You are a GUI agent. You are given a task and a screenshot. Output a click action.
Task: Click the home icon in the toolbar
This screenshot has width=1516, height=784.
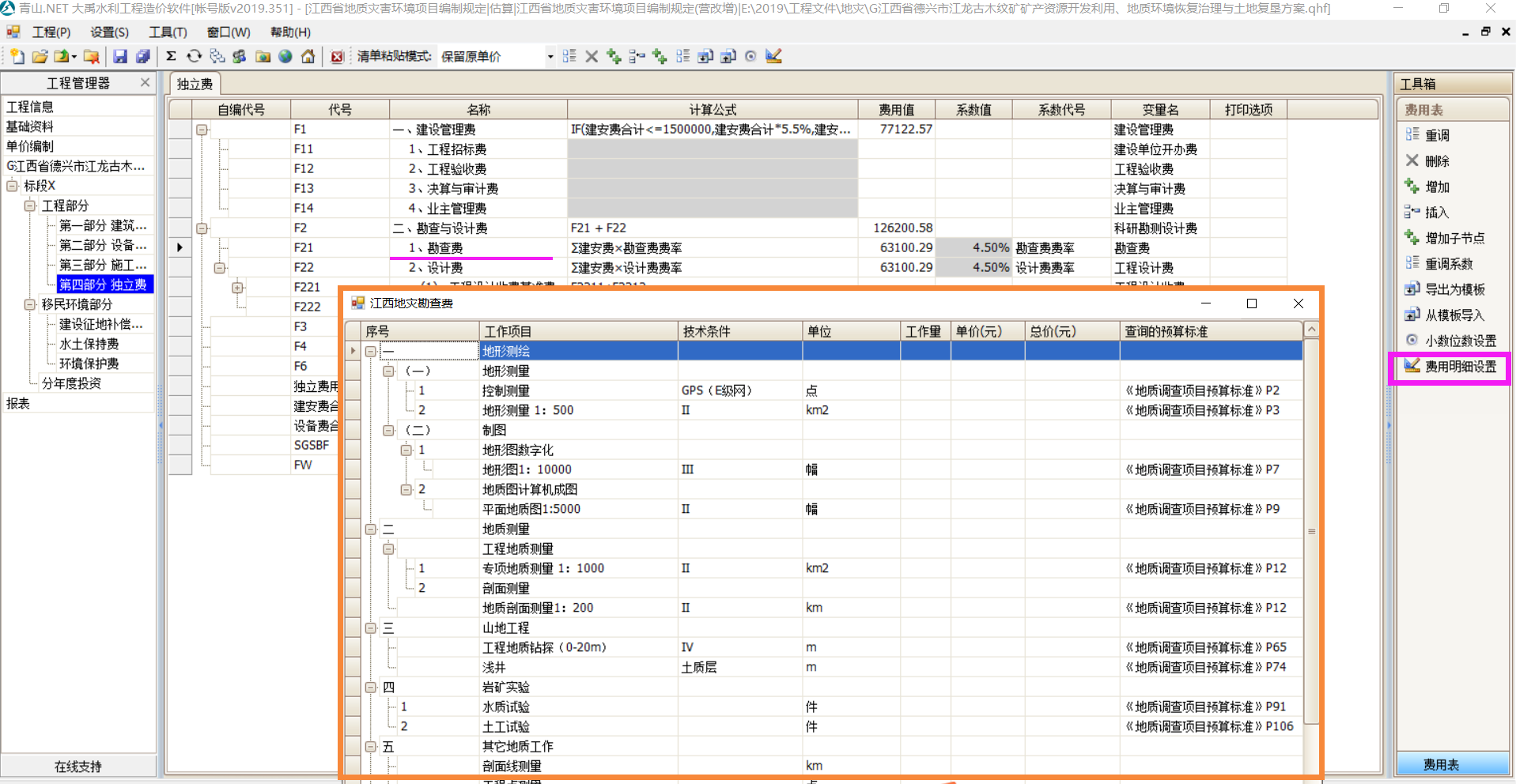pos(308,56)
